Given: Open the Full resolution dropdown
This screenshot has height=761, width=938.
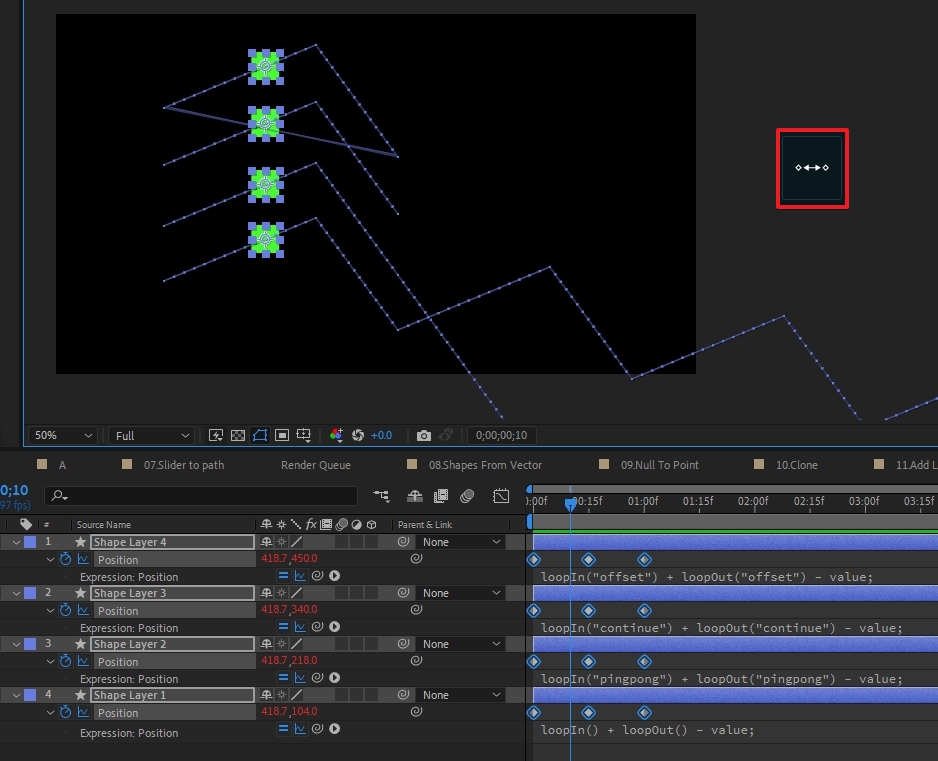Looking at the screenshot, I should click(151, 436).
